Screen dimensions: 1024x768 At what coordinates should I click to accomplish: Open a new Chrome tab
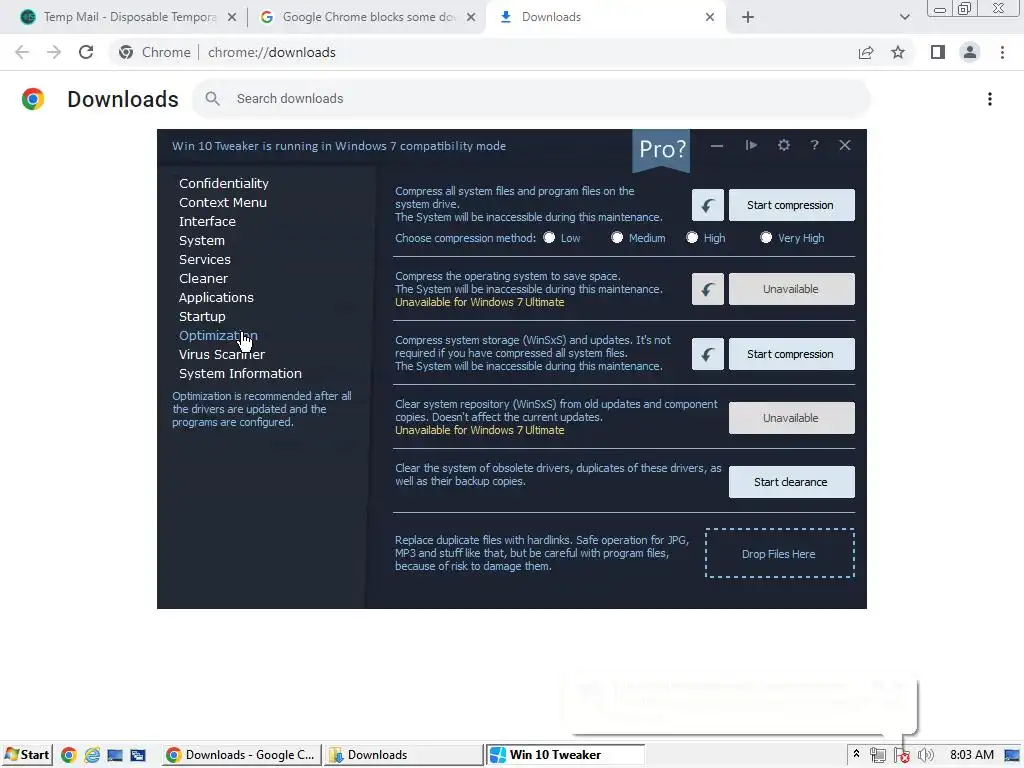coord(748,17)
